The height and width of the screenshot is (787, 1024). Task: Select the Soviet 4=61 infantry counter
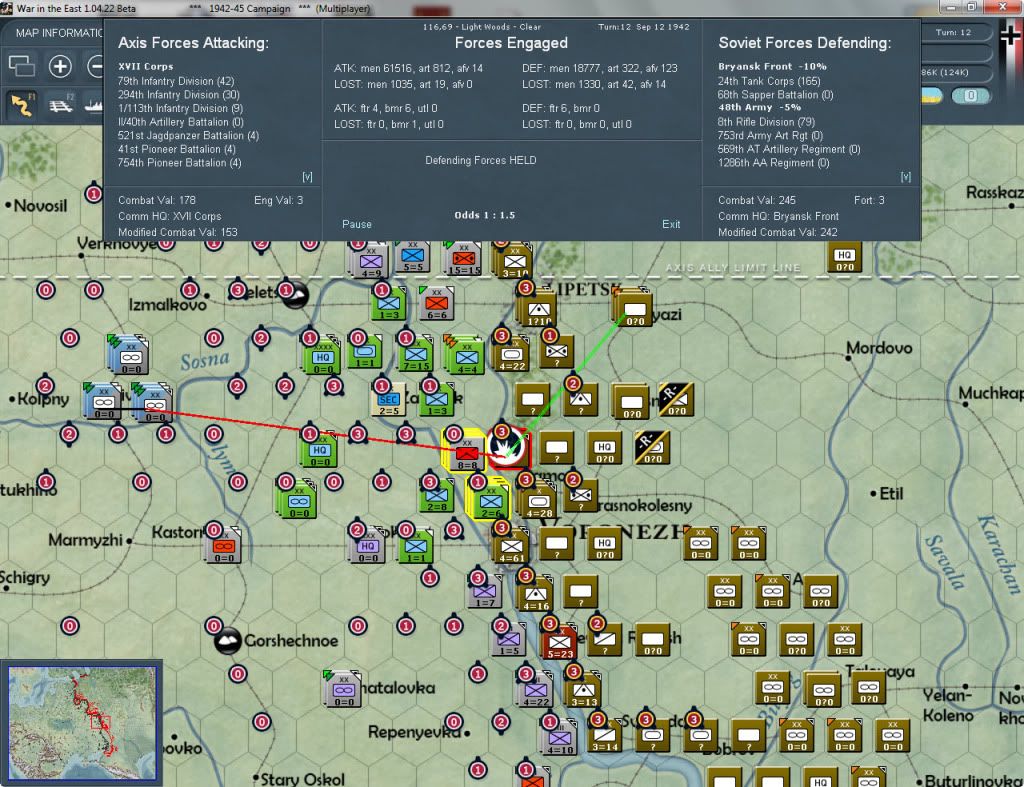[x=512, y=547]
